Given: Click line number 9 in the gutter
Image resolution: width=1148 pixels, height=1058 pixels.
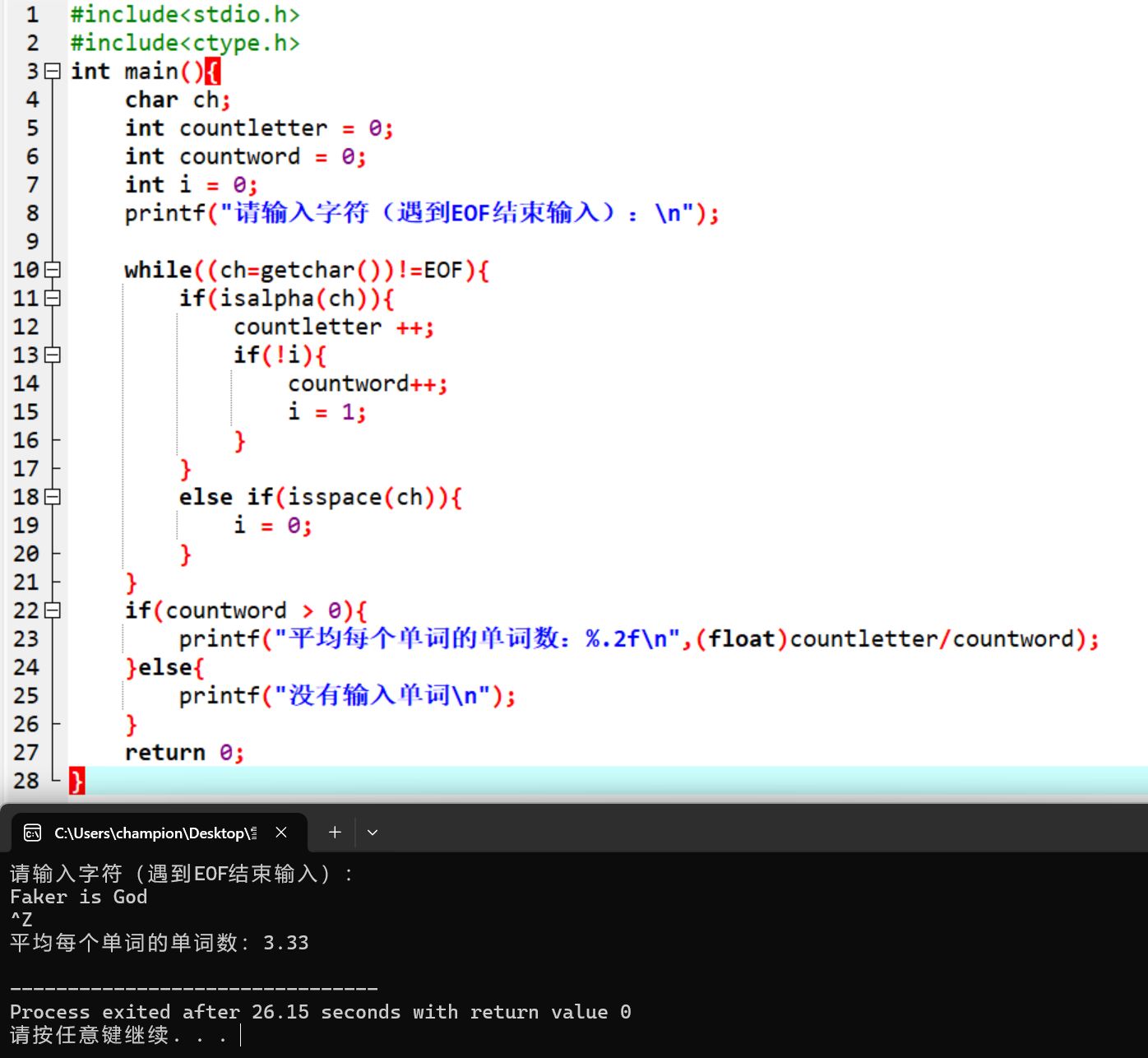Looking at the screenshot, I should [32, 242].
